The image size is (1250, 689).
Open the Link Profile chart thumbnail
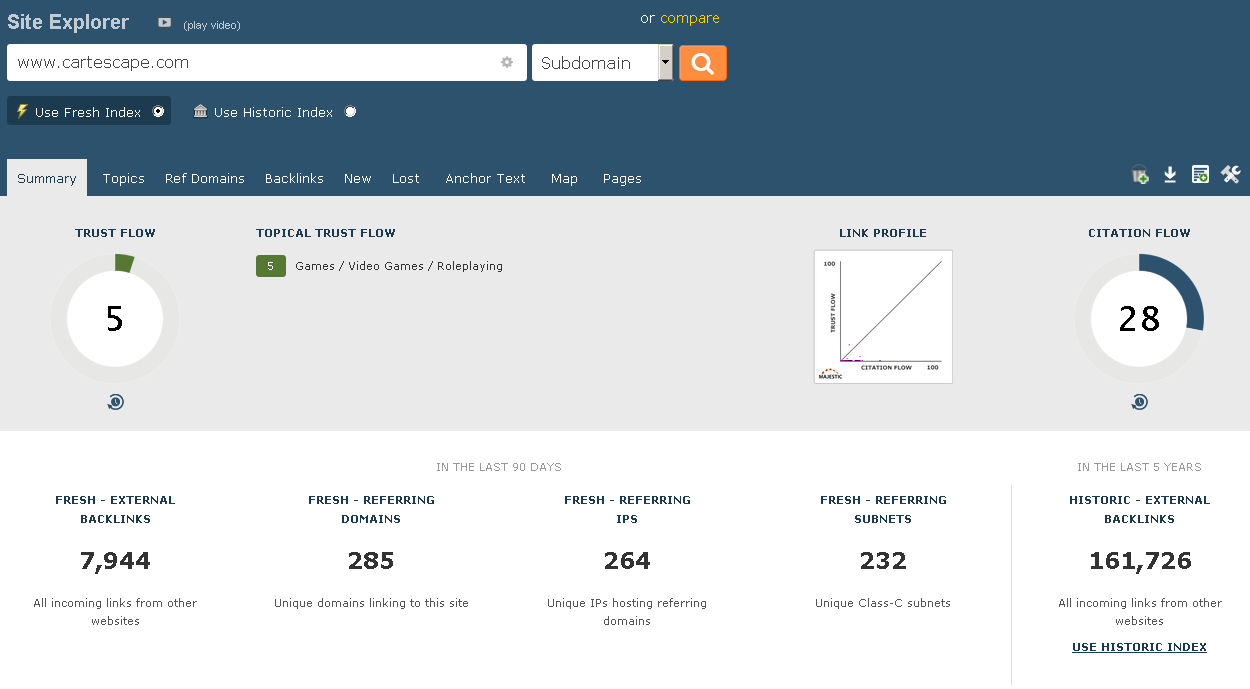(x=883, y=316)
